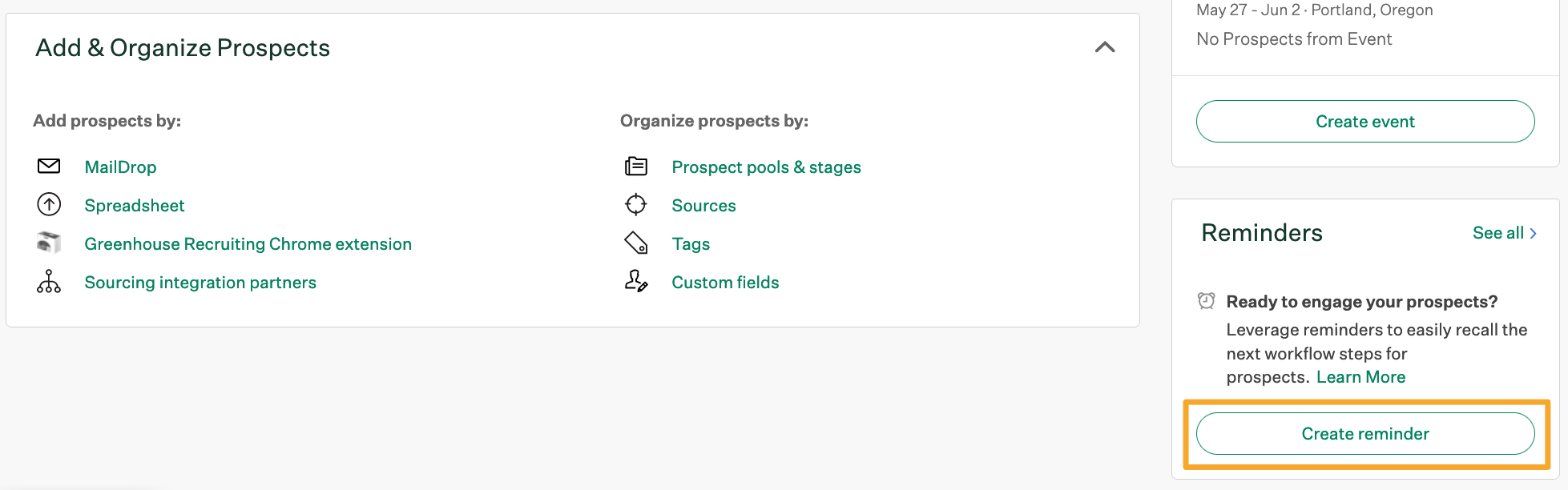This screenshot has height=490, width=1568.
Task: Click the Custom fields text link
Action: [x=724, y=282]
